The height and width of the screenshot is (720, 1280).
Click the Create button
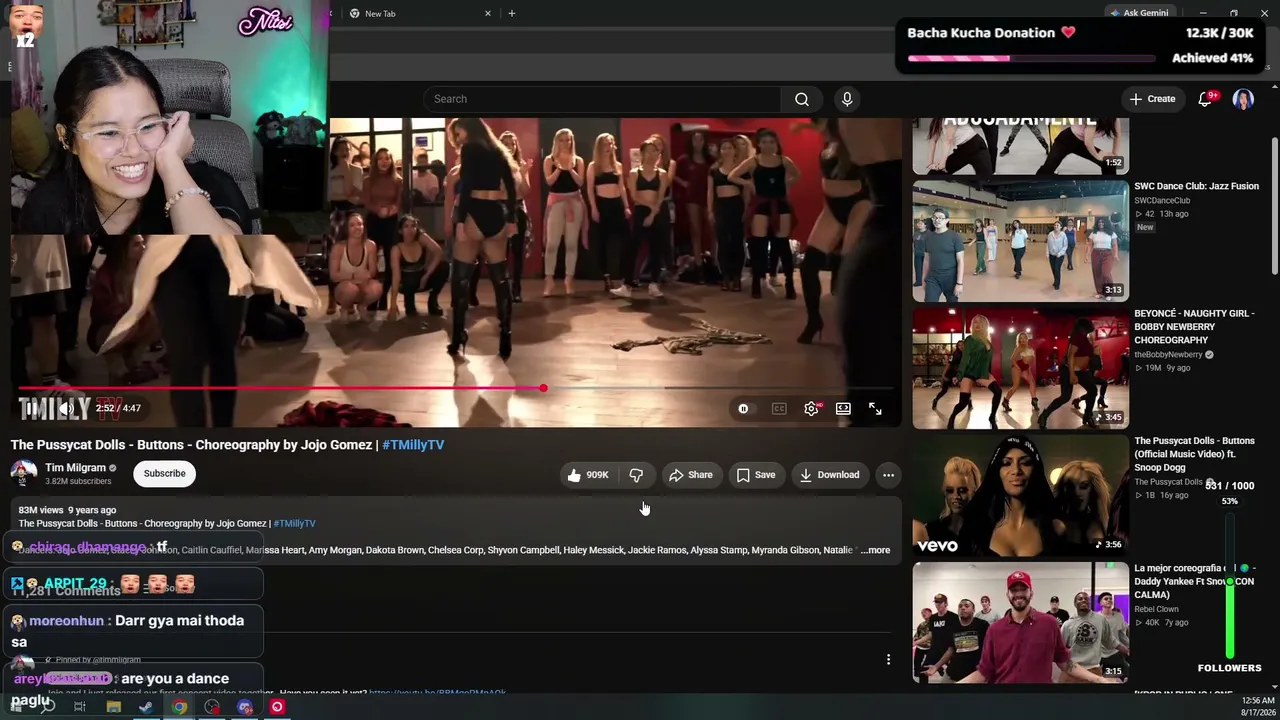(1153, 99)
